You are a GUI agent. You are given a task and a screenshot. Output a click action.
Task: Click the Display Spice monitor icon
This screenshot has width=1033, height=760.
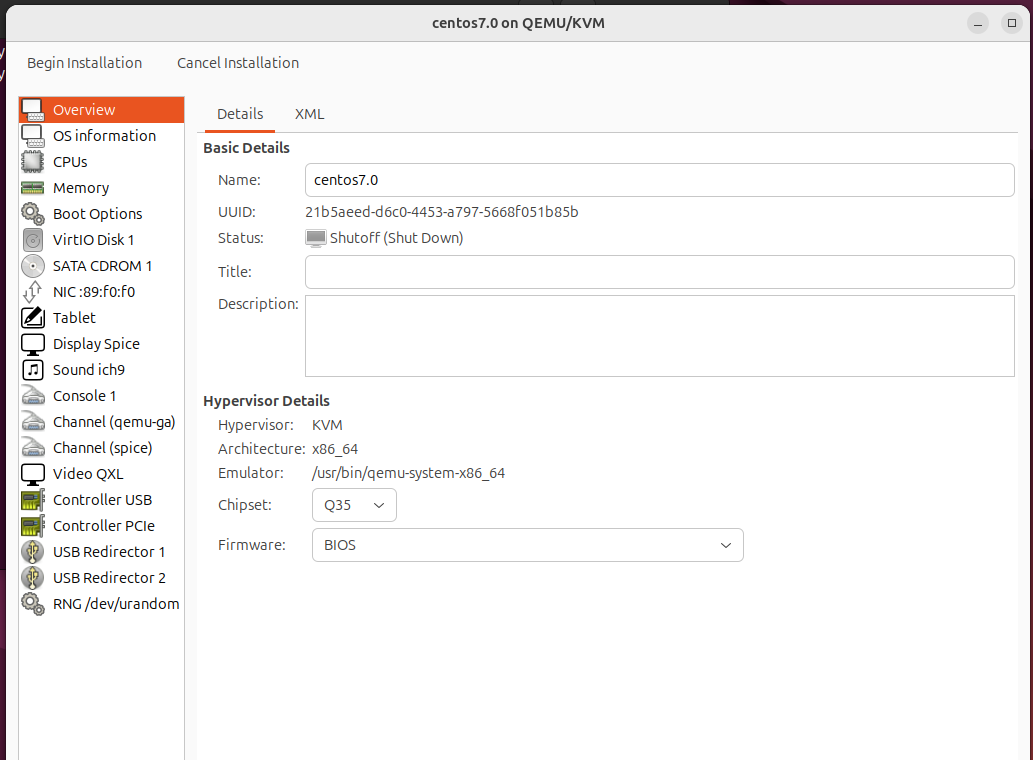(32, 344)
